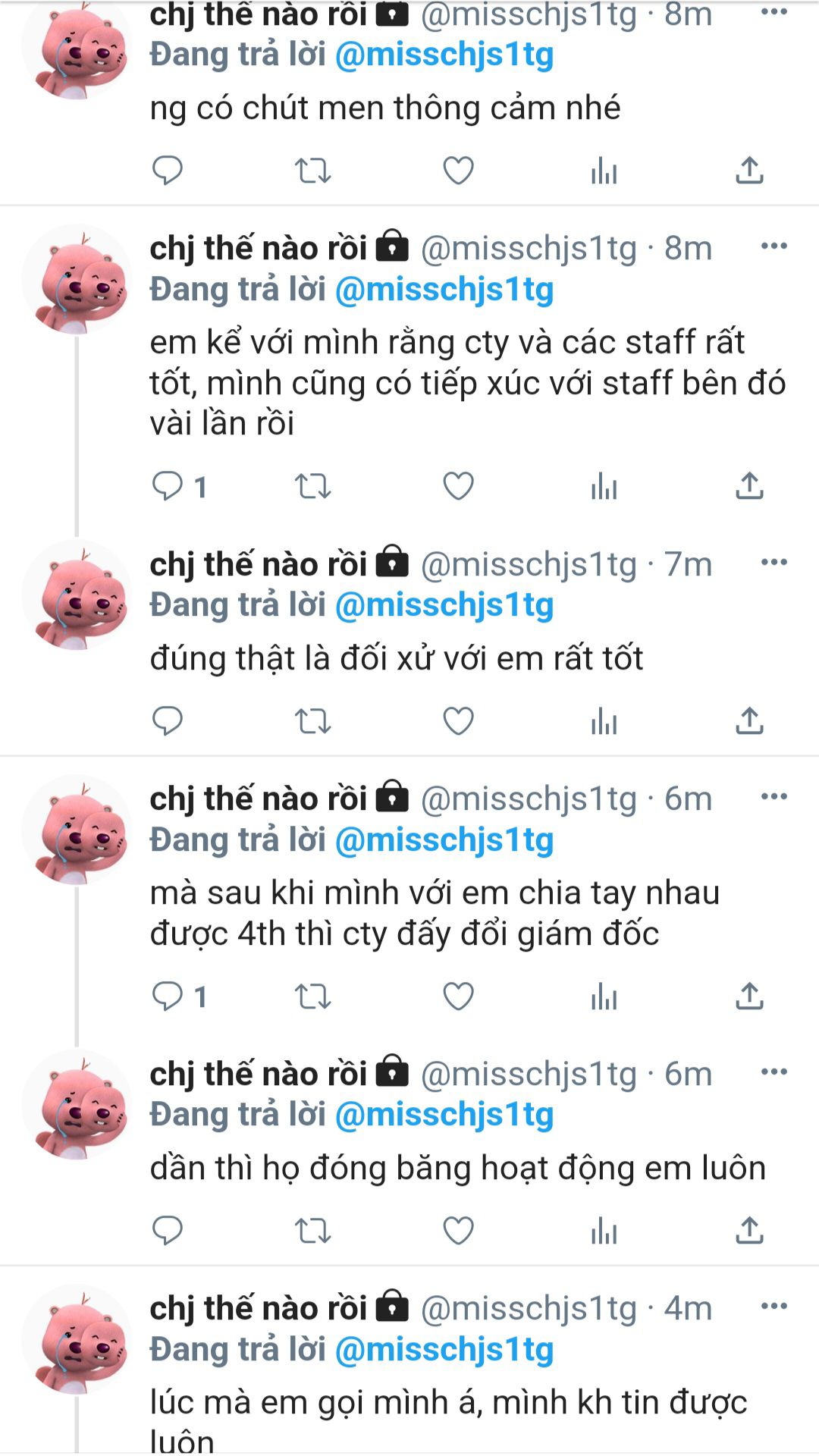Like the tweet "dần thì họ đóng băng hoạt động"
Image resolution: width=819 pixels, height=1456 pixels.
(x=458, y=1231)
